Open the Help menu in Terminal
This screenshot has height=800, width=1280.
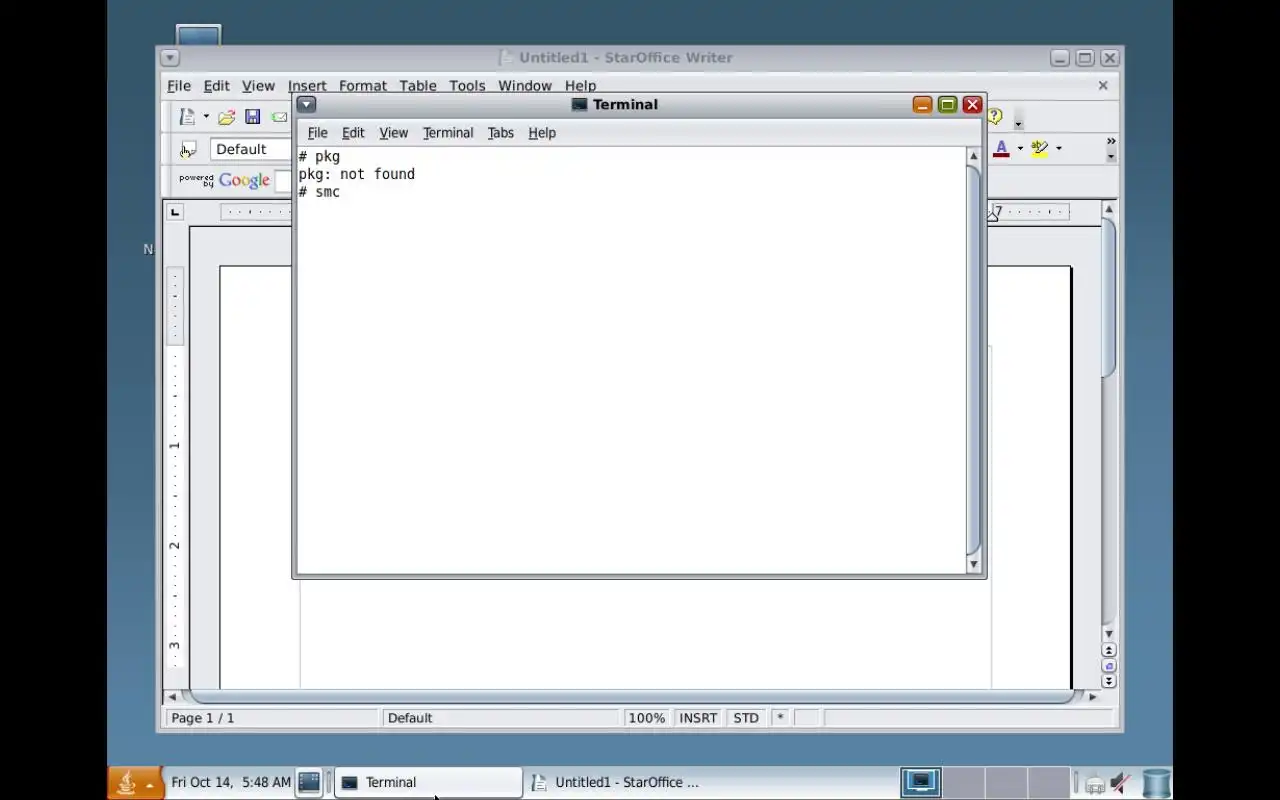[542, 133]
